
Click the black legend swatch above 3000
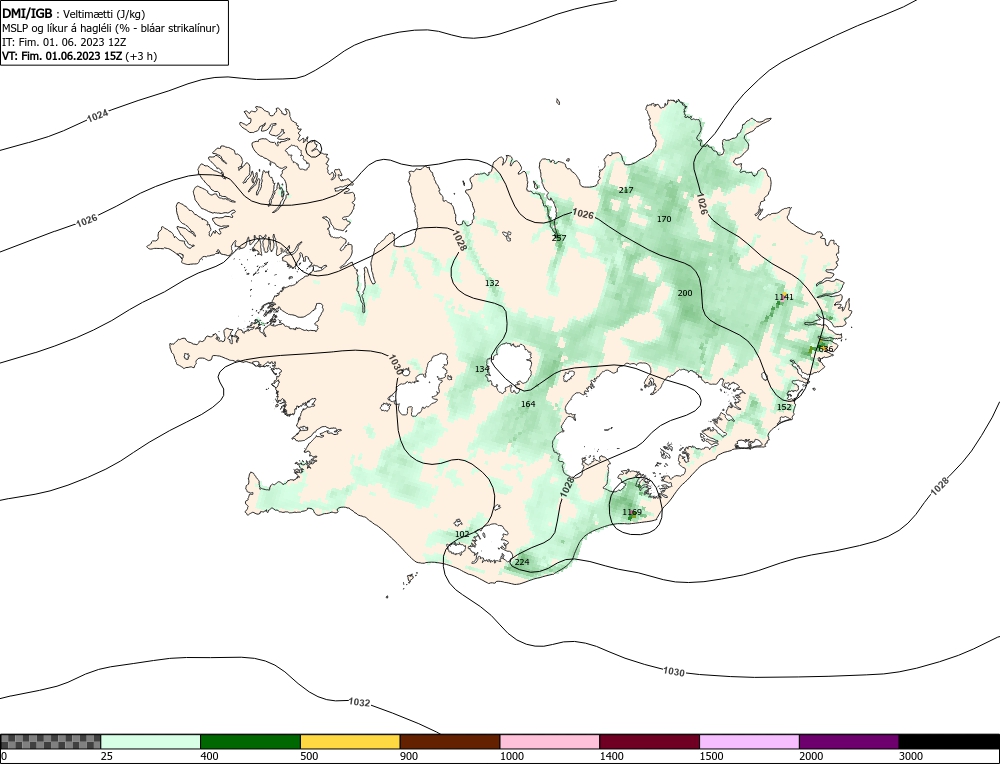pos(949,741)
